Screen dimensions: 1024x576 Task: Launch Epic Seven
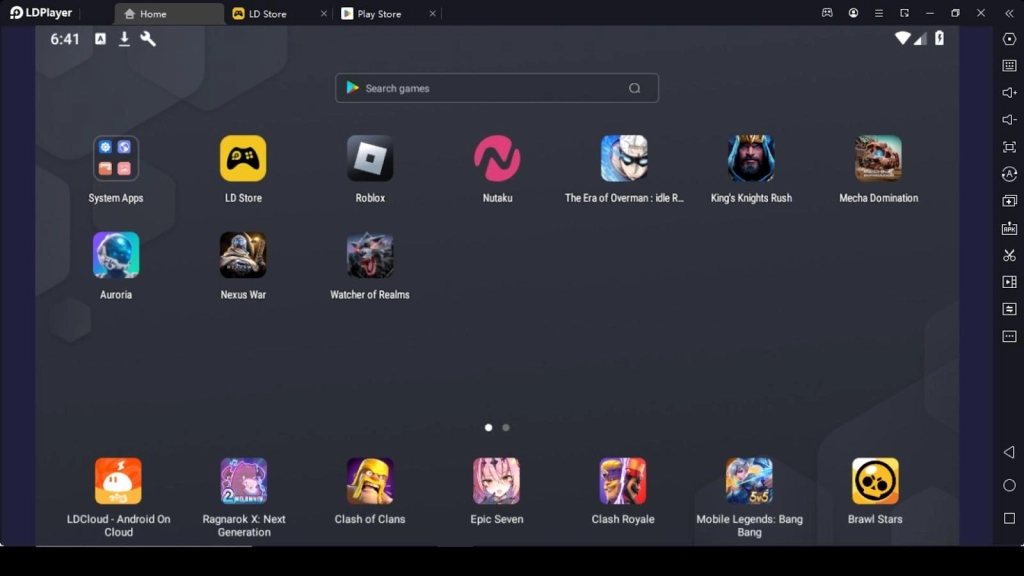[x=496, y=481]
